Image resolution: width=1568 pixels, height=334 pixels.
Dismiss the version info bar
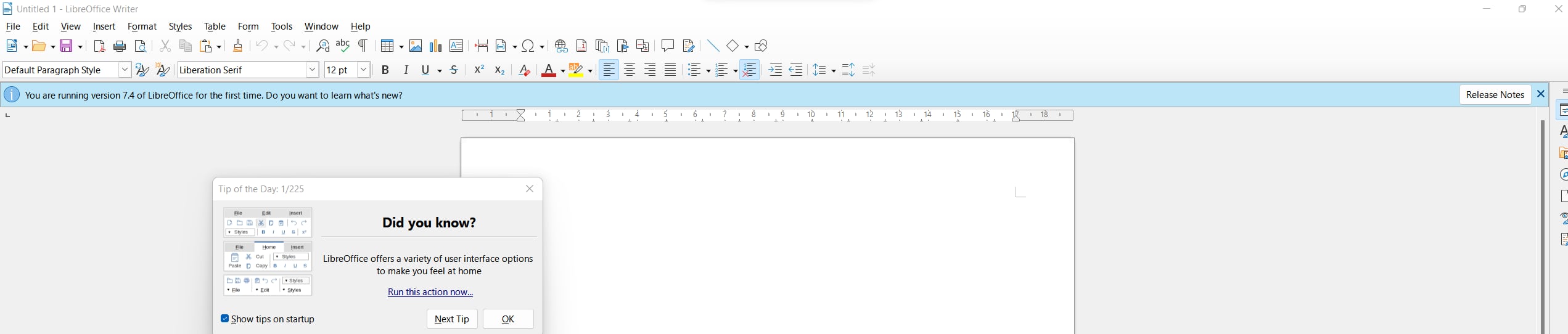(x=1541, y=94)
